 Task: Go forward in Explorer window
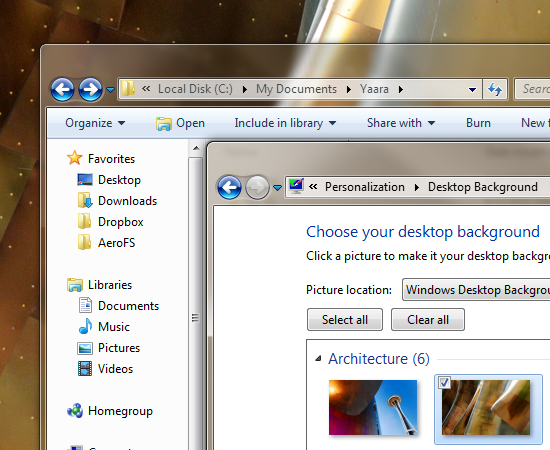90,89
